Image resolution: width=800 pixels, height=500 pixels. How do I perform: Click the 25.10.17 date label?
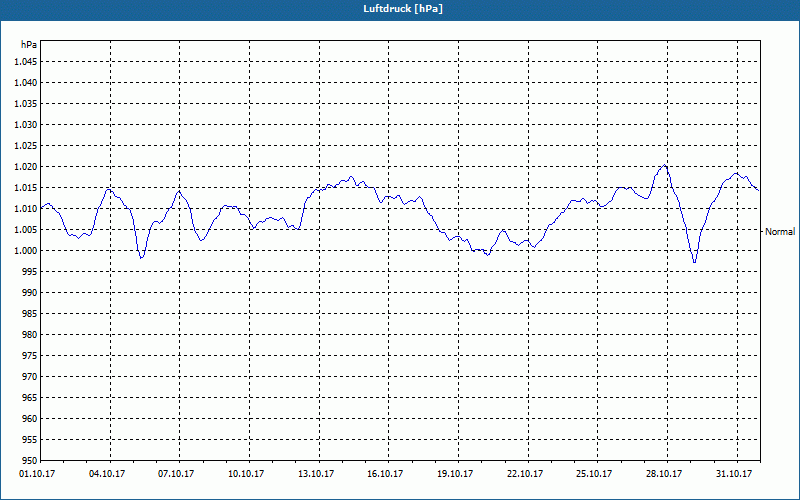coord(594,474)
